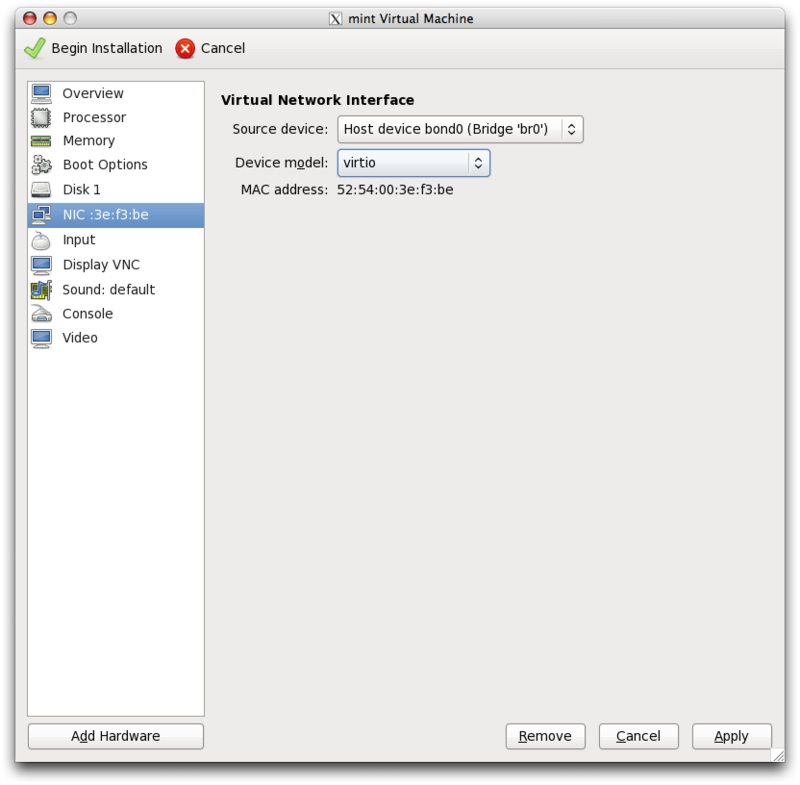The height and width of the screenshot is (785, 800).
Task: Open the Sound: default entry
Action: [116, 290]
